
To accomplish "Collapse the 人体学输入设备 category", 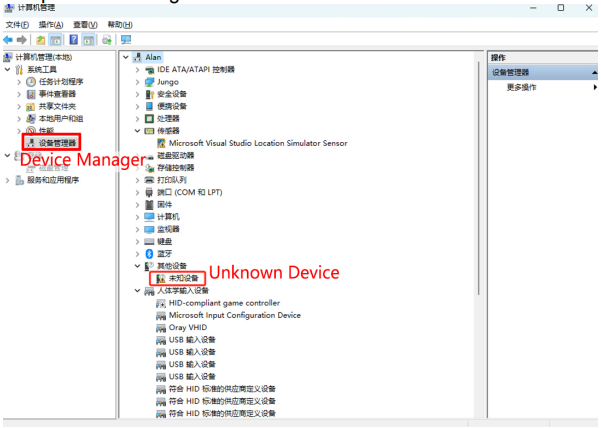I will tap(137, 291).
